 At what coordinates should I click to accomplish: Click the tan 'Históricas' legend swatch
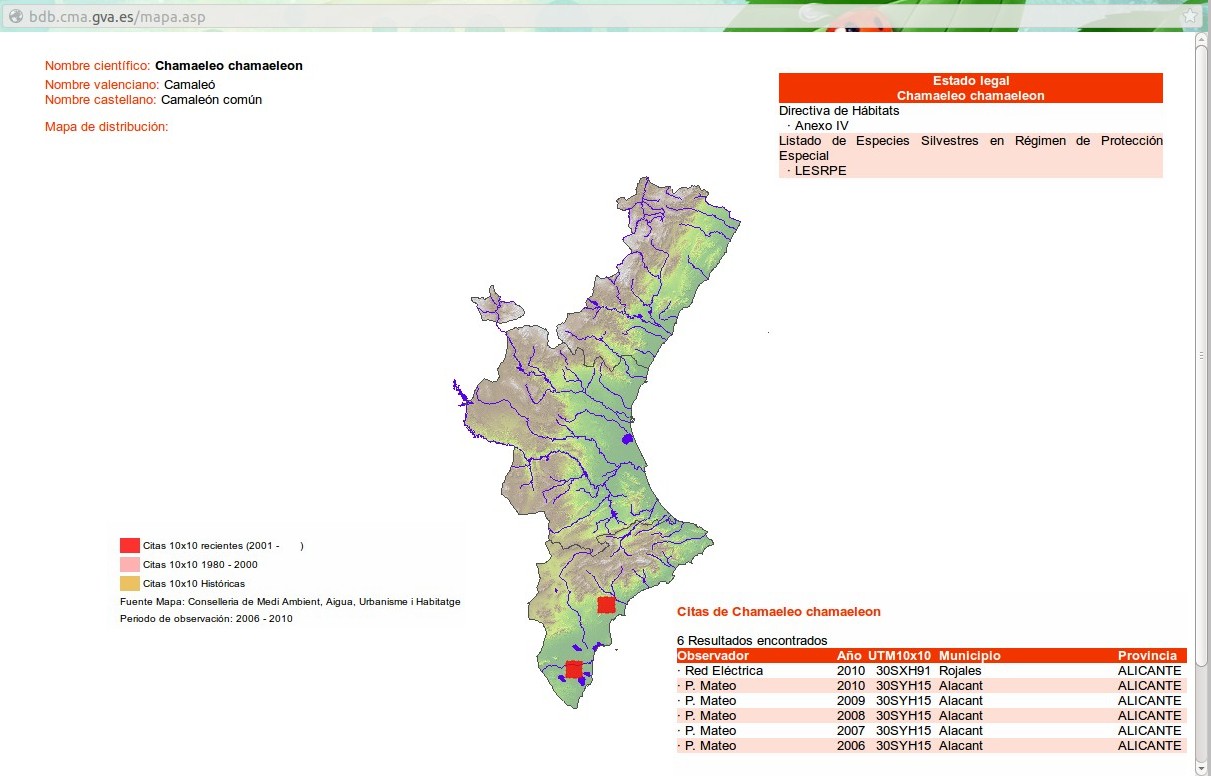(x=129, y=583)
